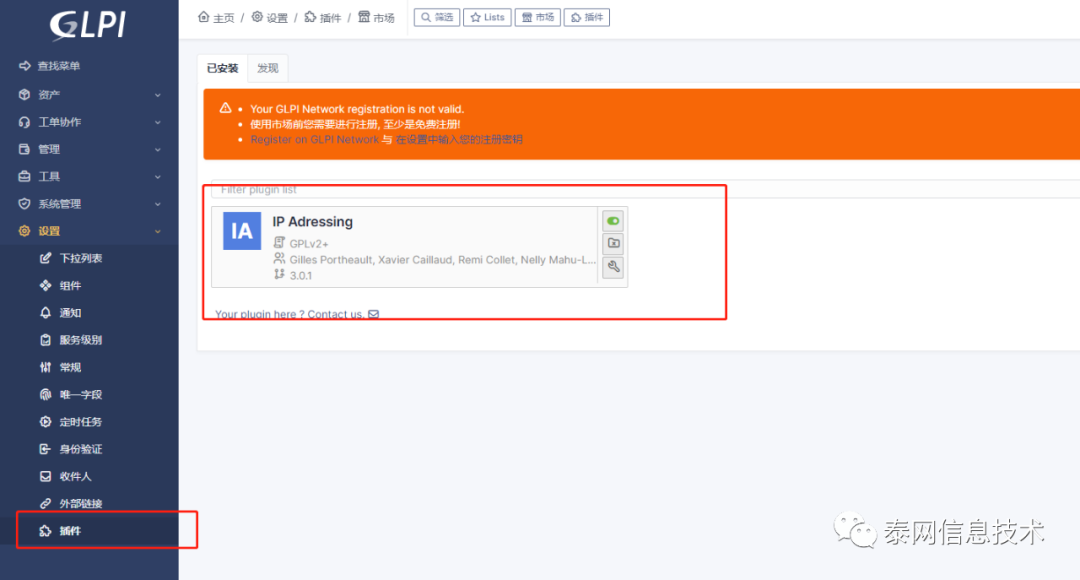Click the IP Adressing plugin title

(x=313, y=222)
